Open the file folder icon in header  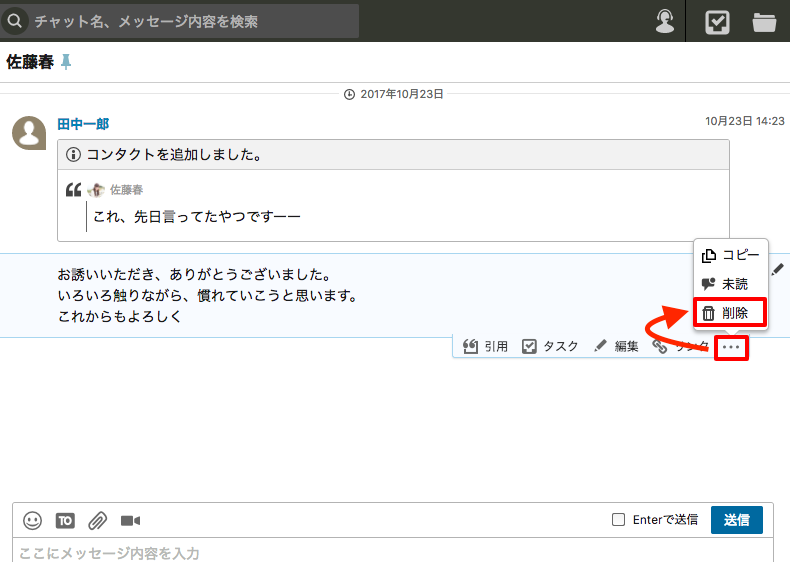pos(765,21)
